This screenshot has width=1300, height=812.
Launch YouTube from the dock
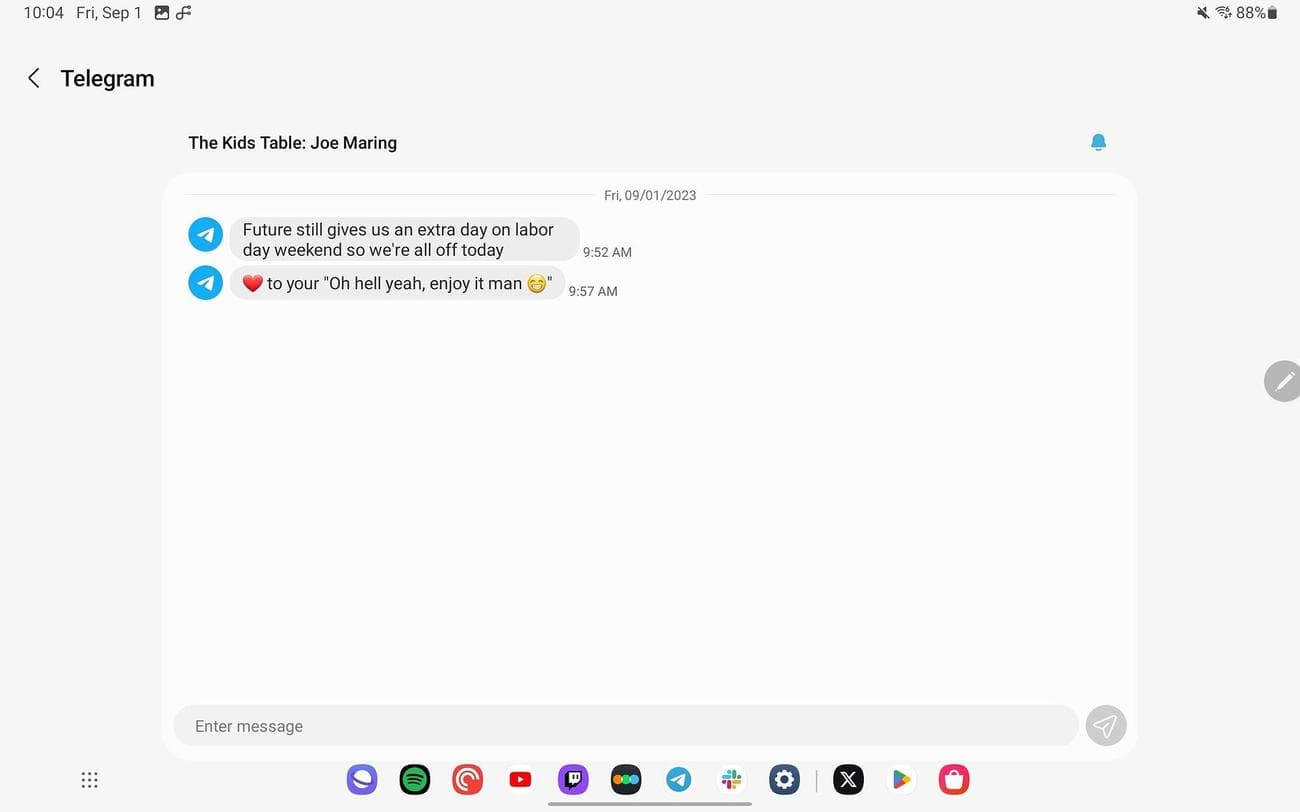[x=520, y=779]
